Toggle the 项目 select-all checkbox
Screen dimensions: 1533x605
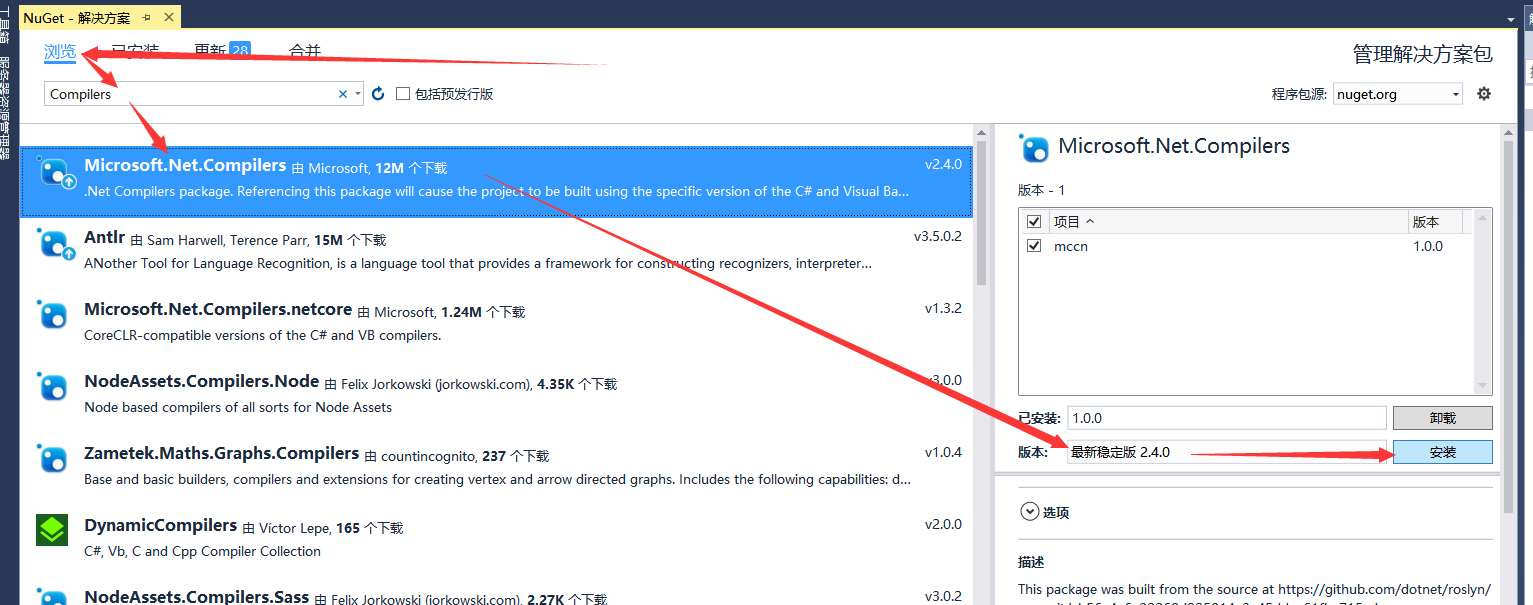coord(1034,221)
